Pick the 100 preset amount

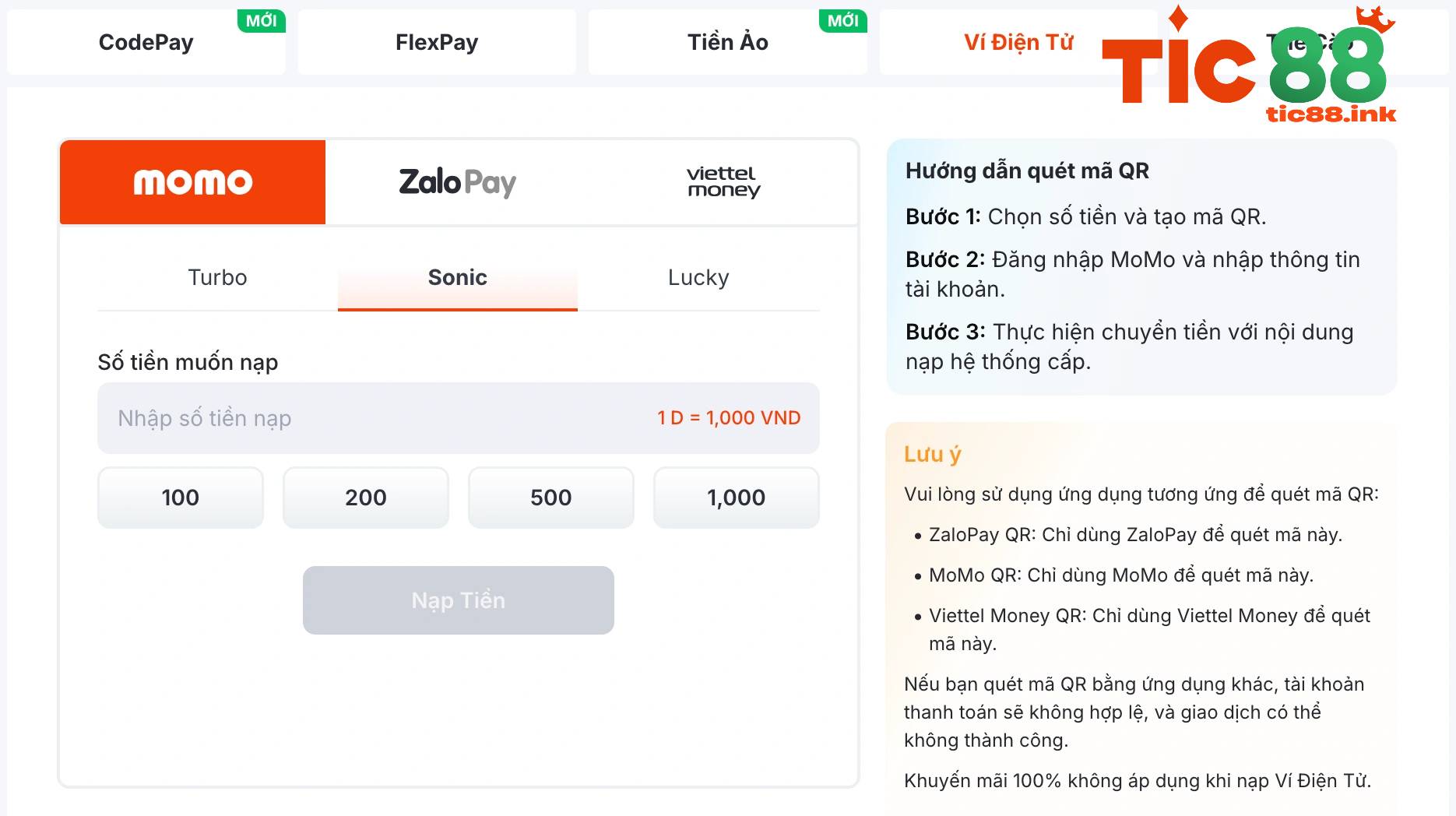181,498
